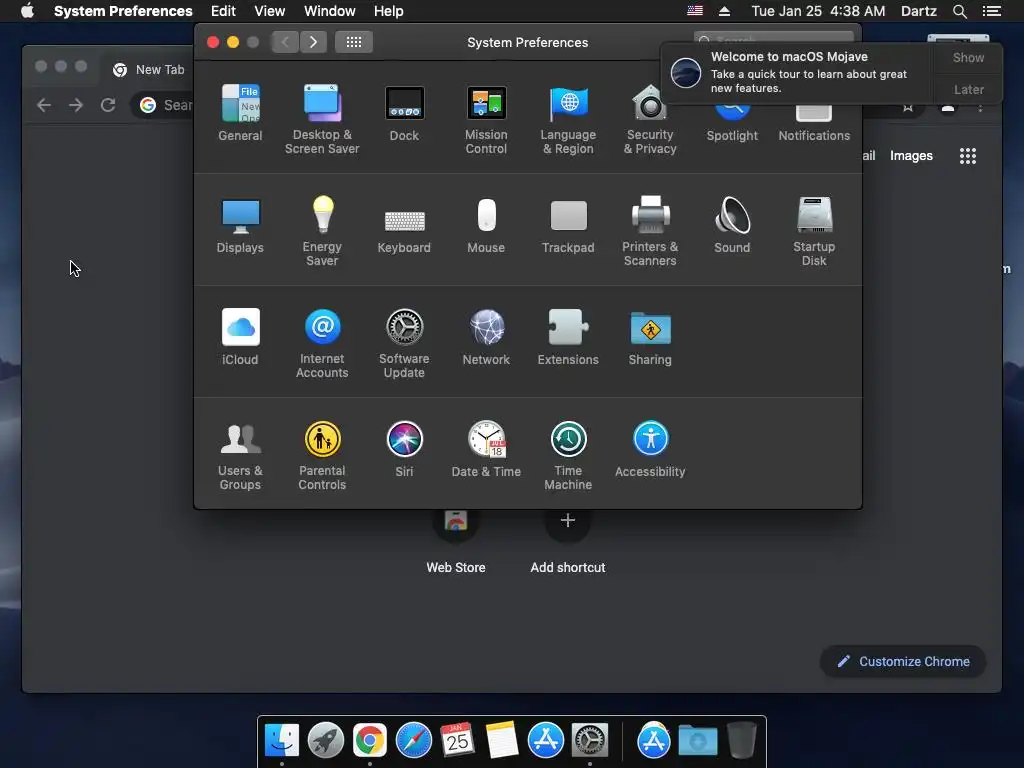Open Launchpad from the Dock
The image size is (1024, 768).
pos(326,741)
